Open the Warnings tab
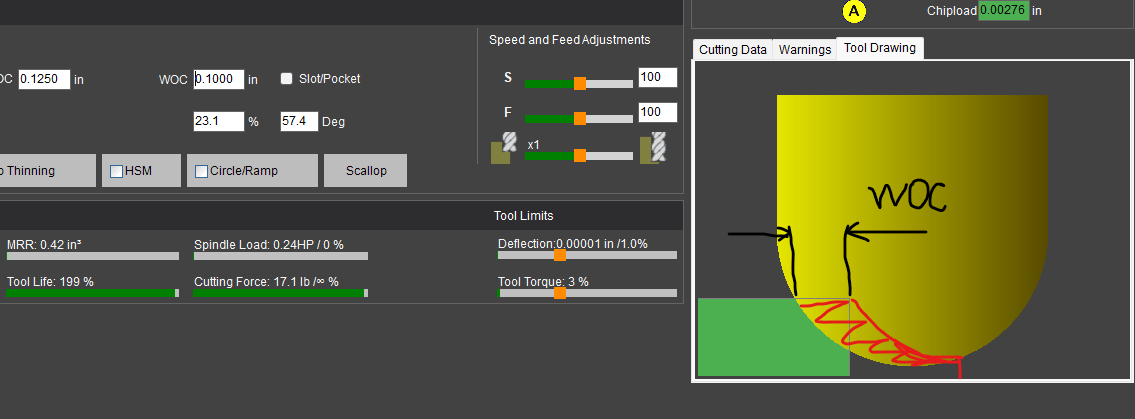The image size is (1135, 419). tap(804, 49)
